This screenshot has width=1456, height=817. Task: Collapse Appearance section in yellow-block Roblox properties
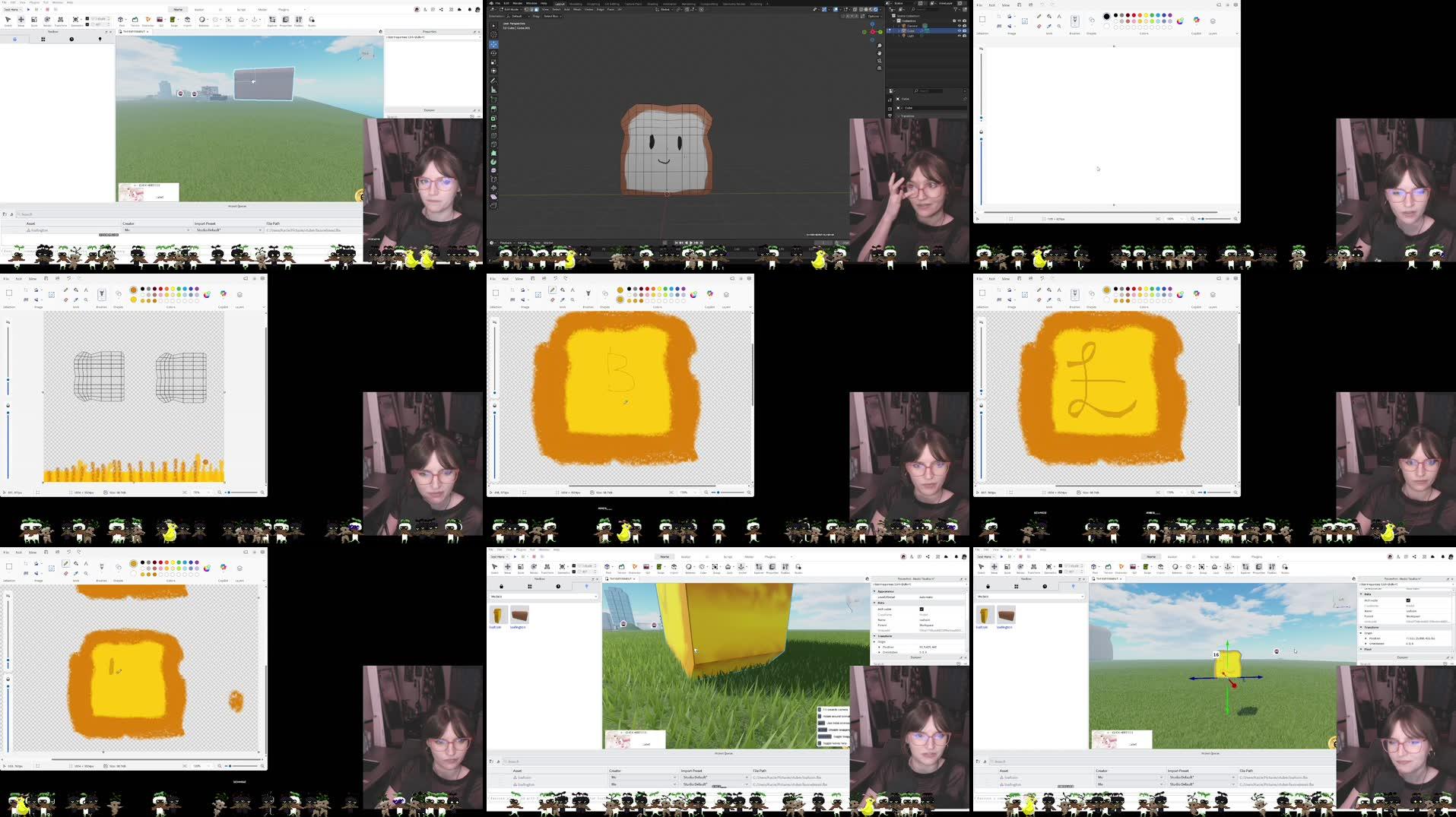click(x=874, y=591)
